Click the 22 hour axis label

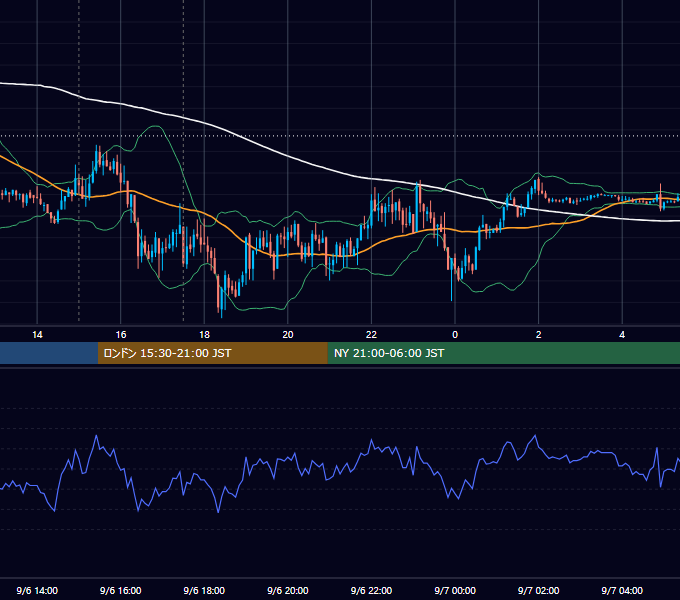[x=371, y=335]
